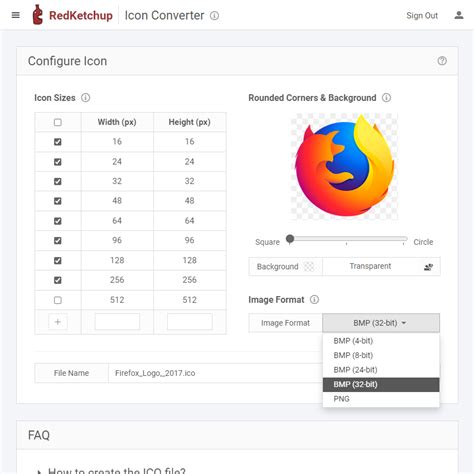Screen dimensions: 474x474
Task: Click the plus button to add custom size
Action: 58,322
